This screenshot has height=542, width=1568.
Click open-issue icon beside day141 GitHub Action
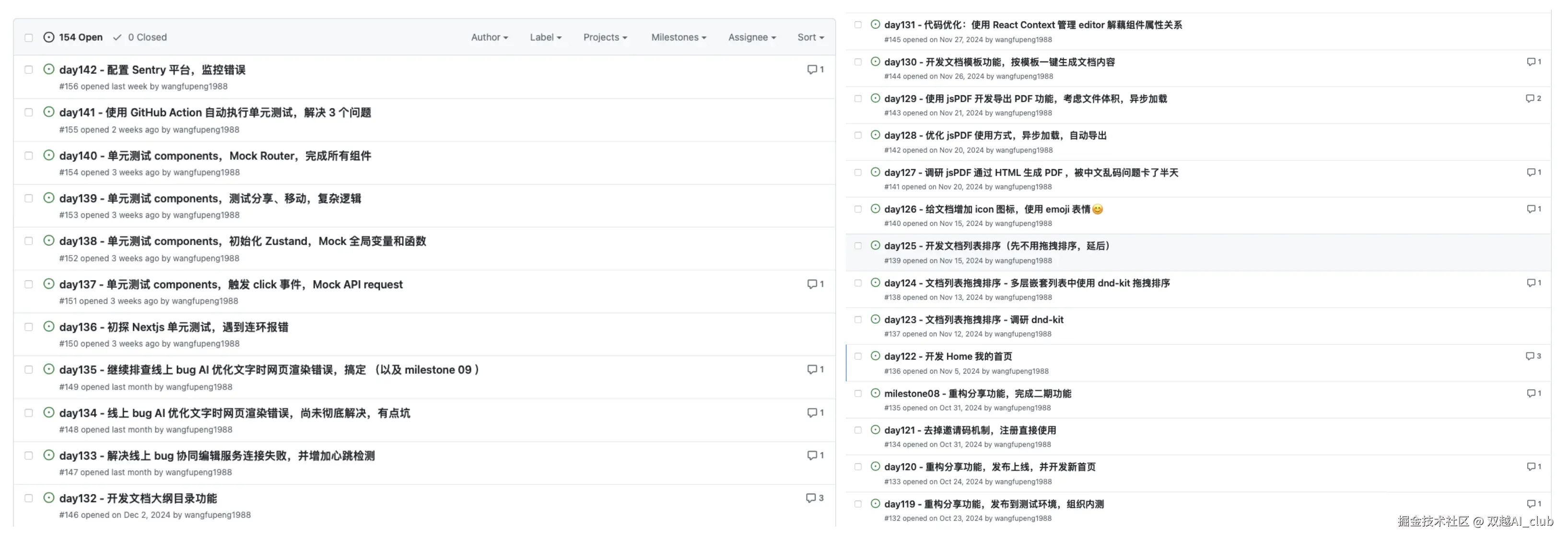(49, 112)
